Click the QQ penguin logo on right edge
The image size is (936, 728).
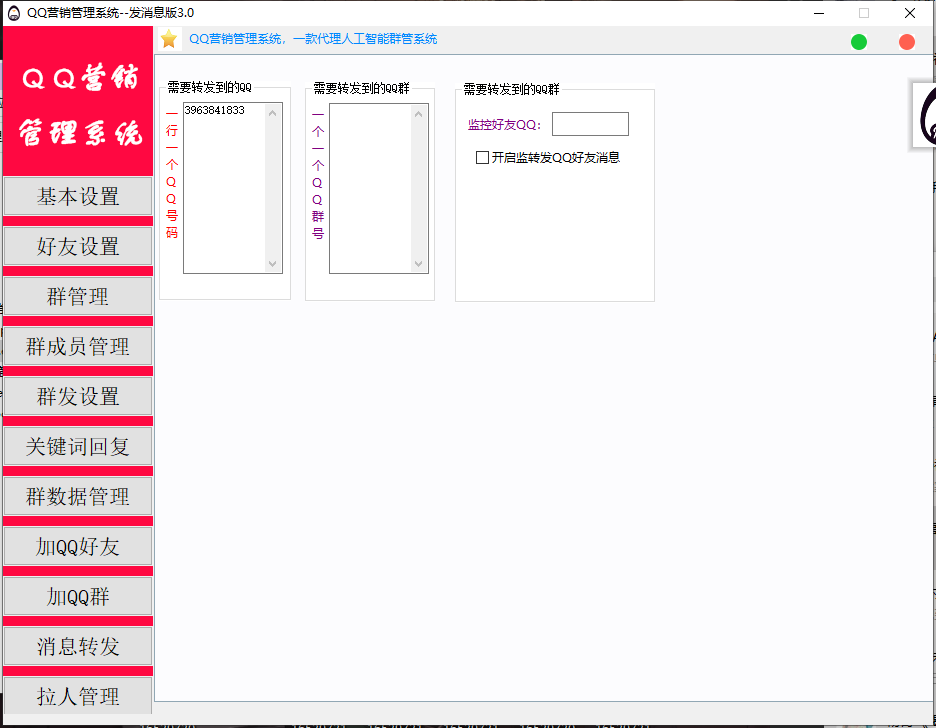(x=924, y=115)
